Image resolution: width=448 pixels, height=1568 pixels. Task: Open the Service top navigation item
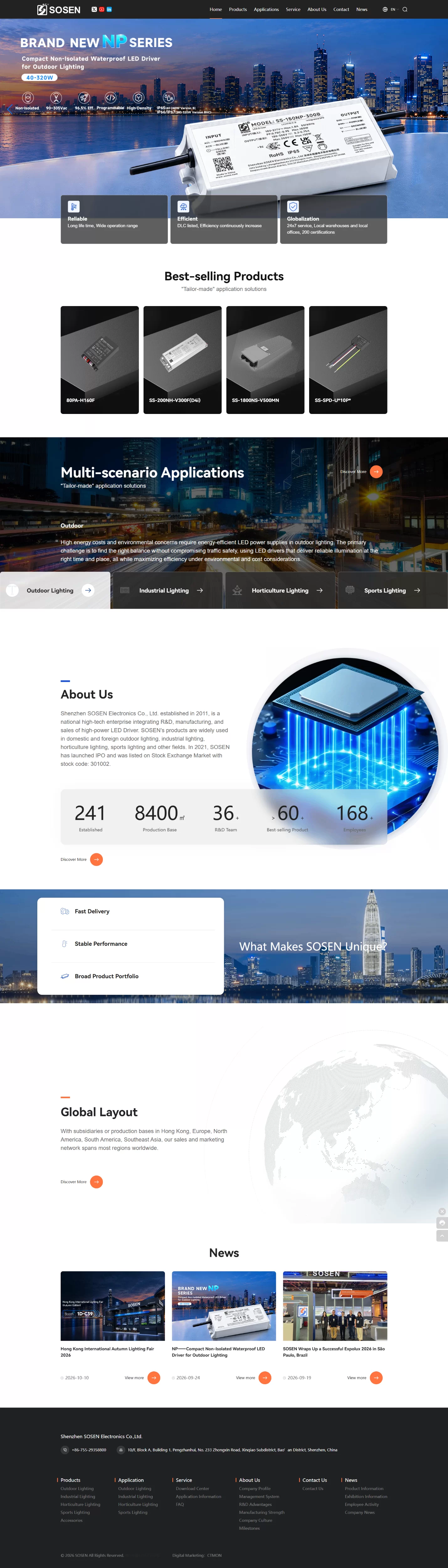click(x=293, y=10)
